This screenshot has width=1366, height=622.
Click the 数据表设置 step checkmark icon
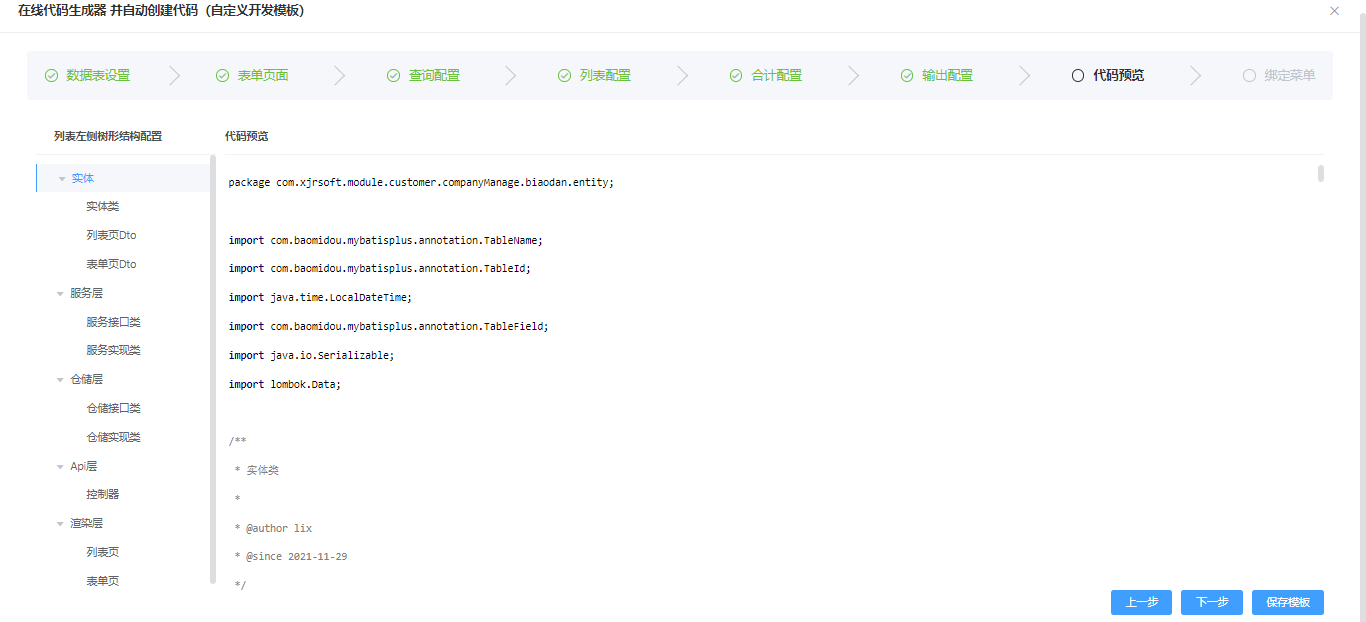pos(51,76)
